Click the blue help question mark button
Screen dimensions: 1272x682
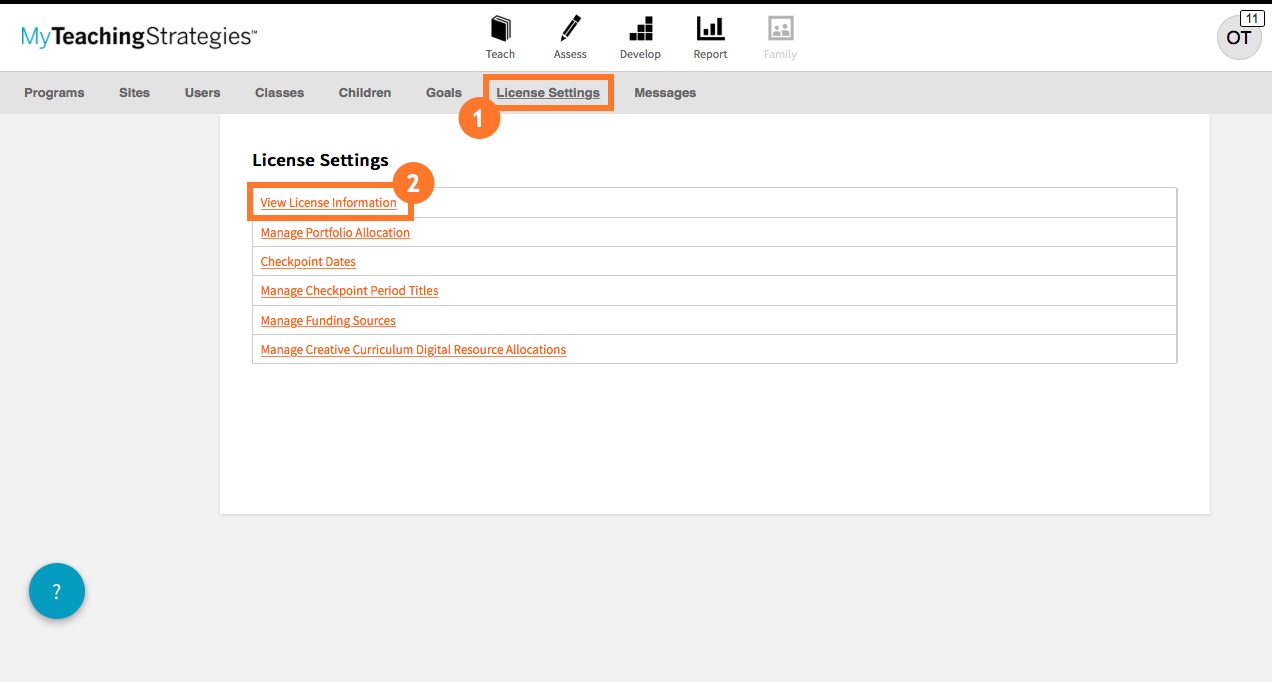point(57,591)
